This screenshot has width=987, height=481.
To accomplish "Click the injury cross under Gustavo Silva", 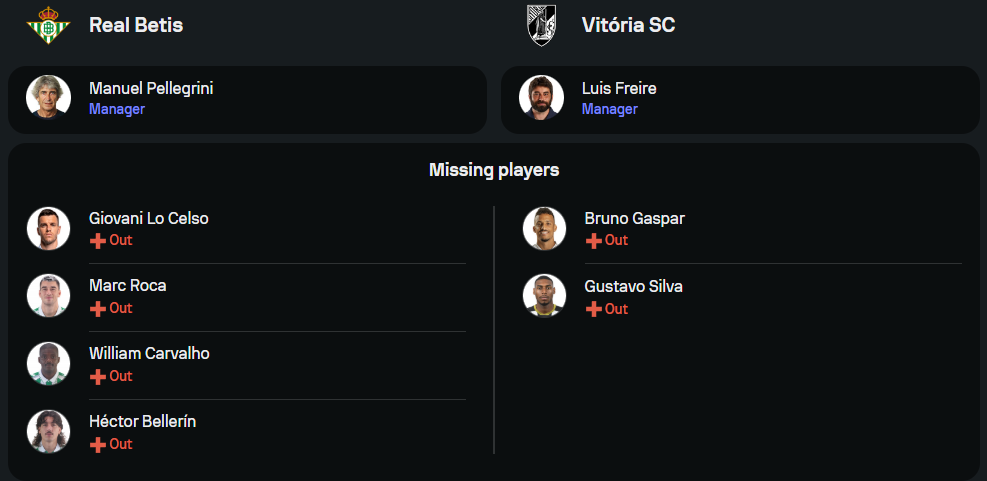I will pos(594,310).
